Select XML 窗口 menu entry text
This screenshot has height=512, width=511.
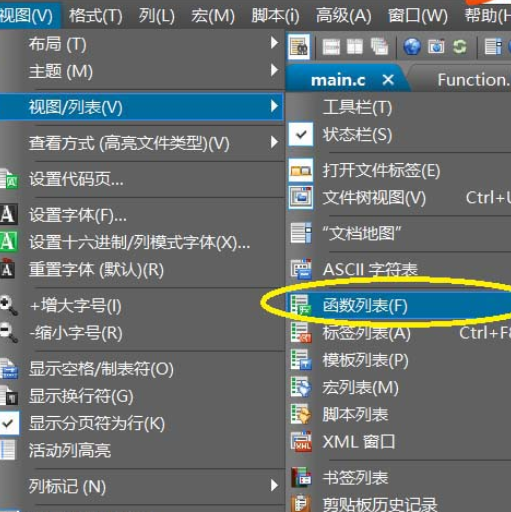pyautogui.click(x=359, y=442)
